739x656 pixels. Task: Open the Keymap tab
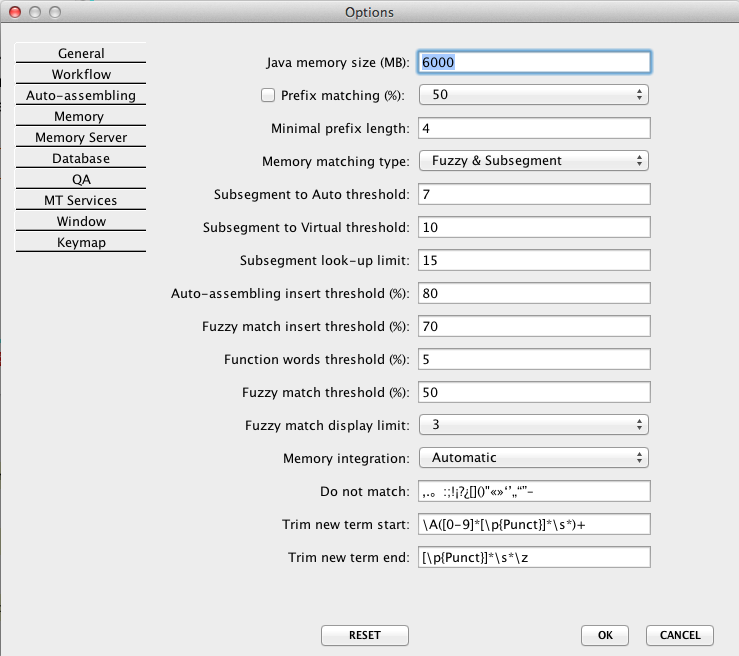point(81,243)
